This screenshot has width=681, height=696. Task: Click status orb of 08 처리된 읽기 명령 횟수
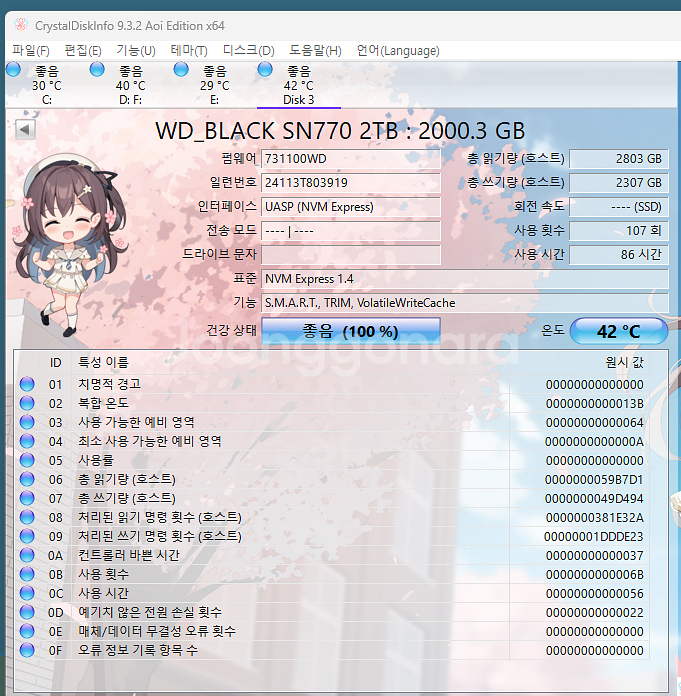[27, 518]
